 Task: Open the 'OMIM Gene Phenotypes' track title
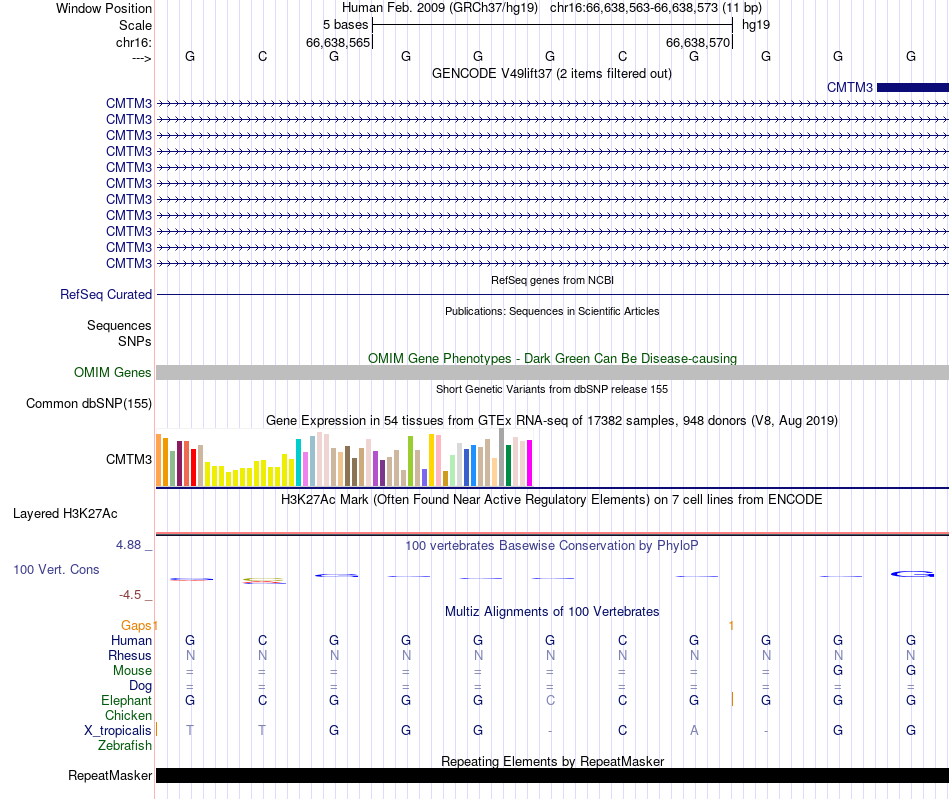click(x=552, y=358)
